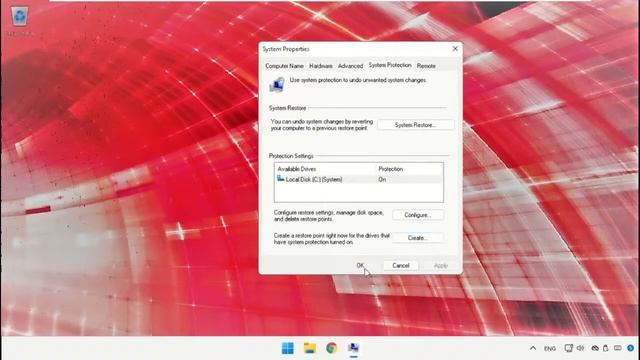Close the System Properties dialog
Image resolution: width=640 pixels, height=360 pixels.
pyautogui.click(x=455, y=49)
